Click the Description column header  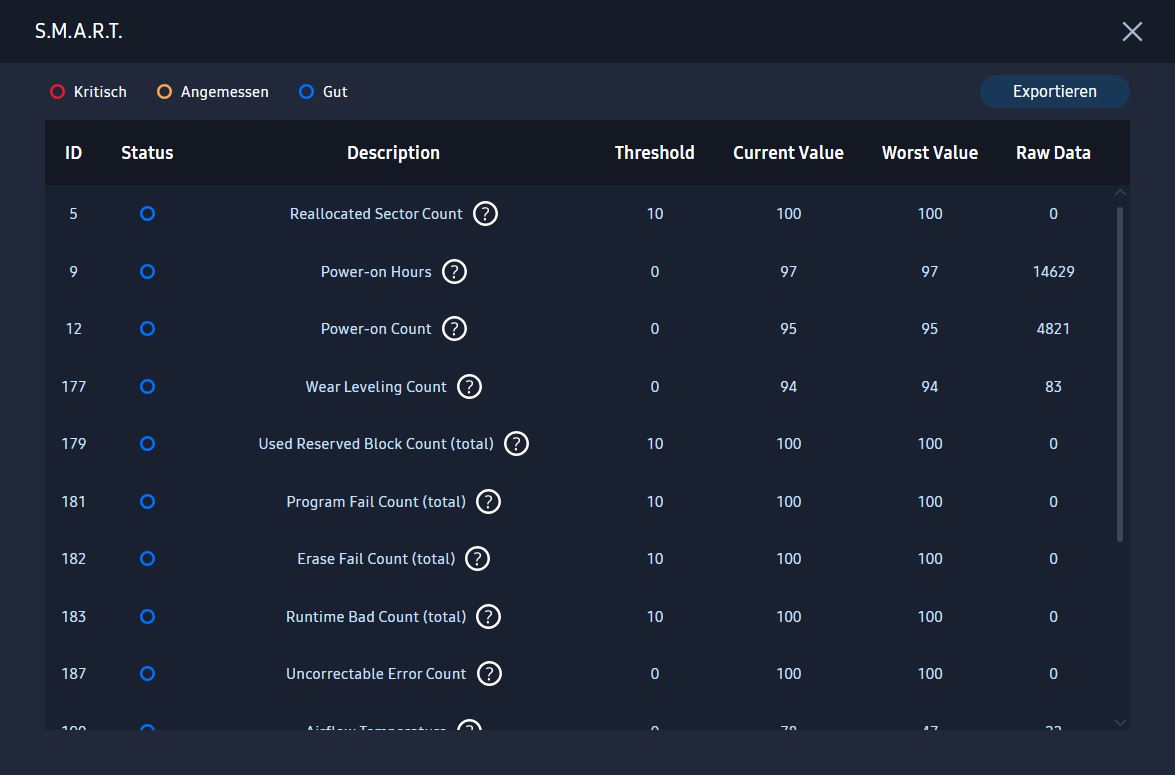tap(393, 153)
